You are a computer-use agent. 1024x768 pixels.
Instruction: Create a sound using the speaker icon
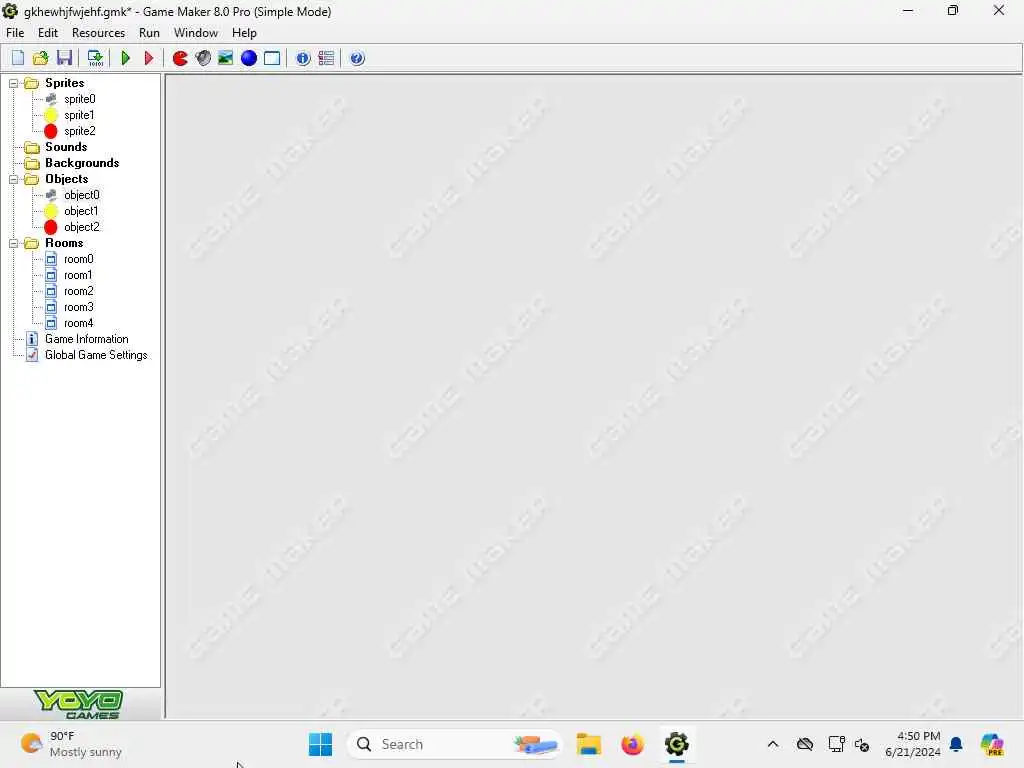[x=203, y=58]
